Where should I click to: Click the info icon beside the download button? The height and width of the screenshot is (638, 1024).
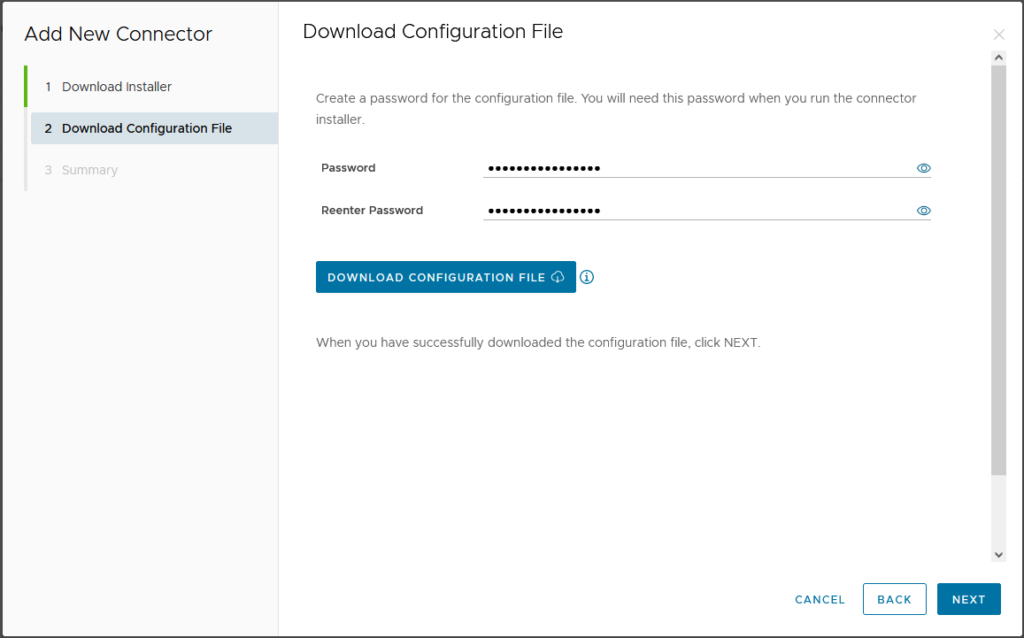point(587,277)
